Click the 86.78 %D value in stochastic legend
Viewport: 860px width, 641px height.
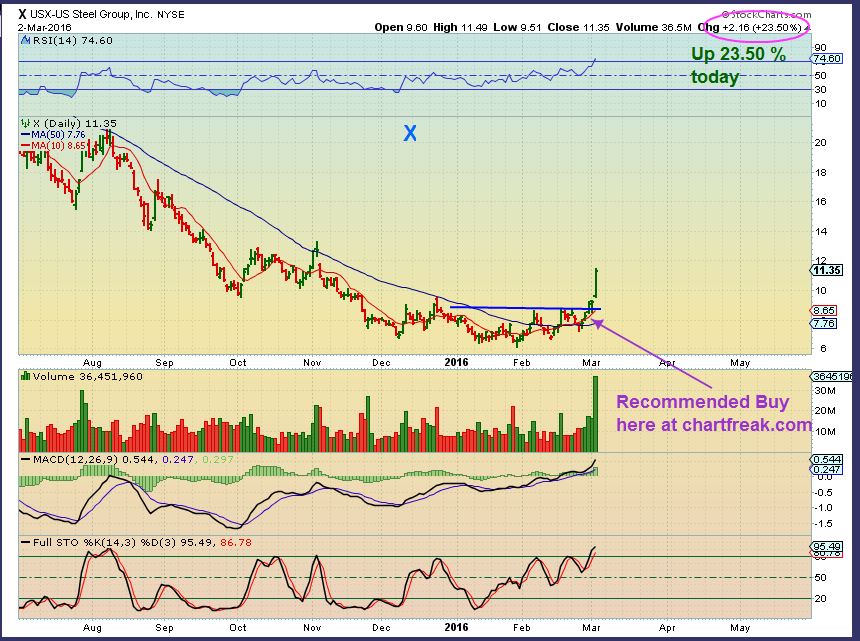(x=236, y=542)
